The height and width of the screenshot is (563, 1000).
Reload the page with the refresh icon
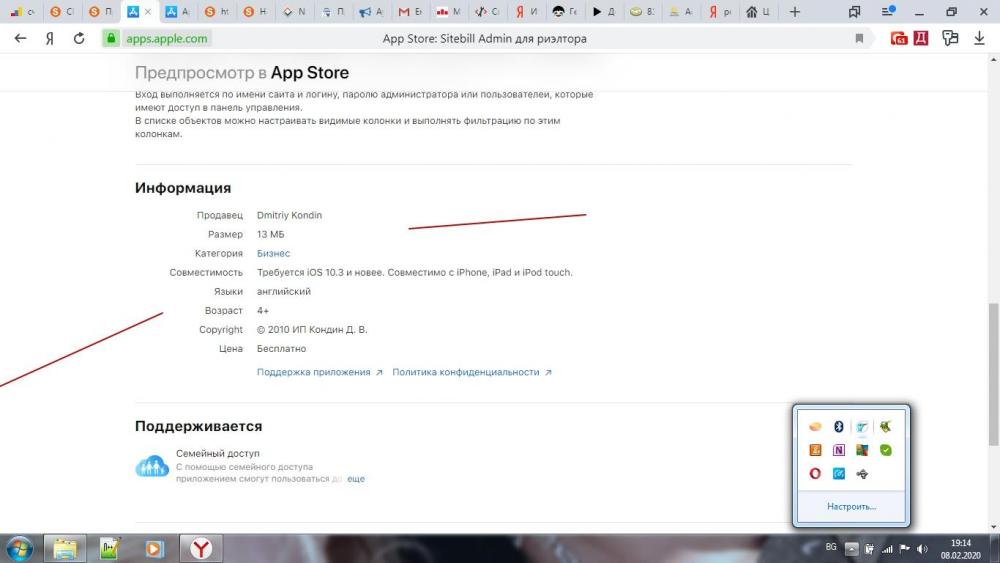coord(79,38)
